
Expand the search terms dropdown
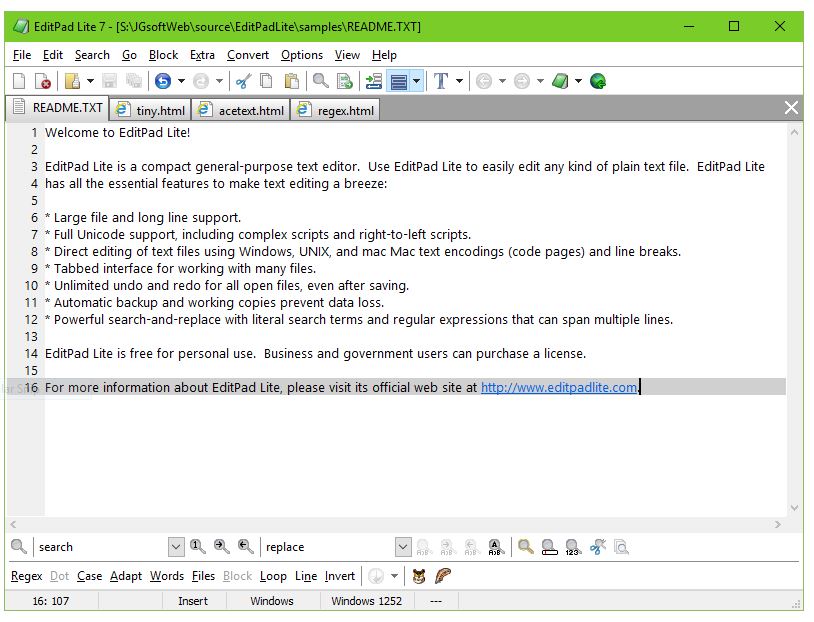[x=176, y=547]
